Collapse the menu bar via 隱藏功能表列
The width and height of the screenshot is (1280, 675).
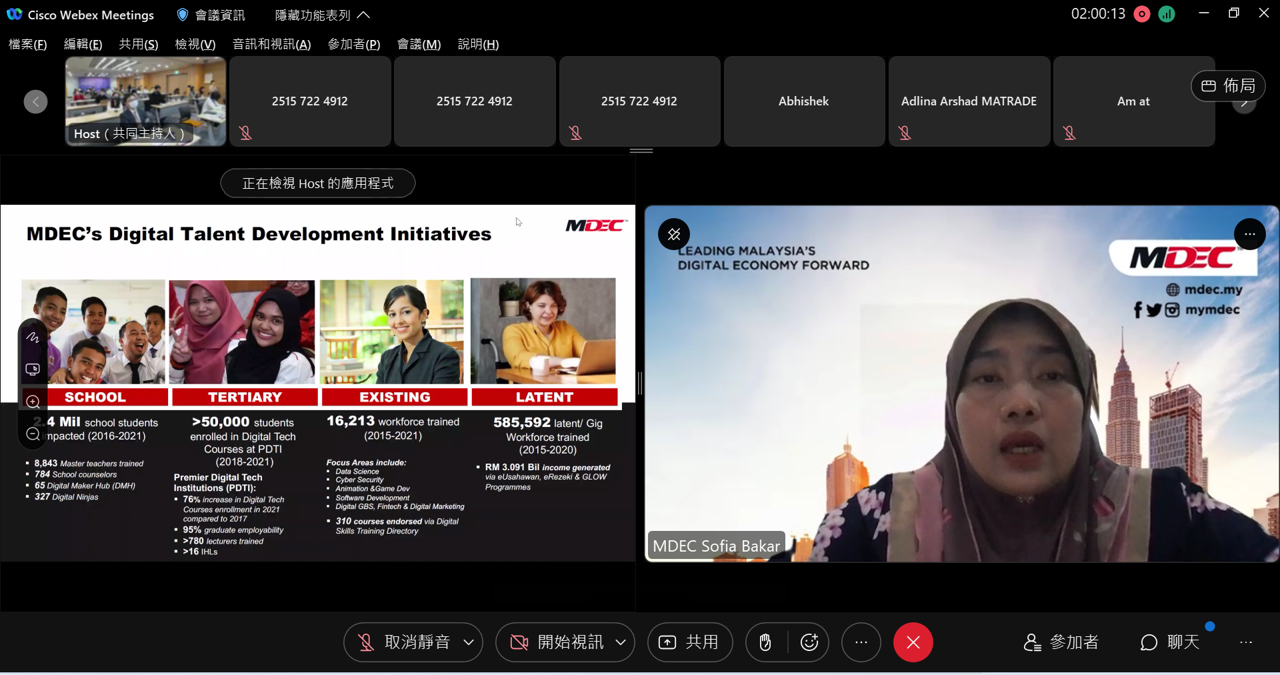(x=322, y=15)
